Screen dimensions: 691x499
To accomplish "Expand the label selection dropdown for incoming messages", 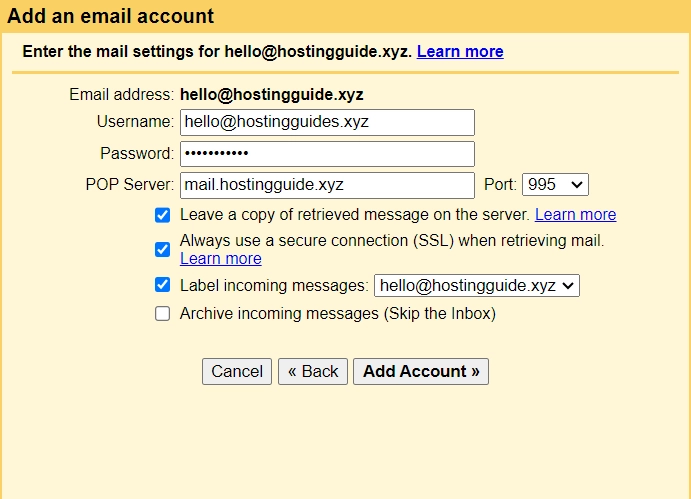I will coord(476,286).
